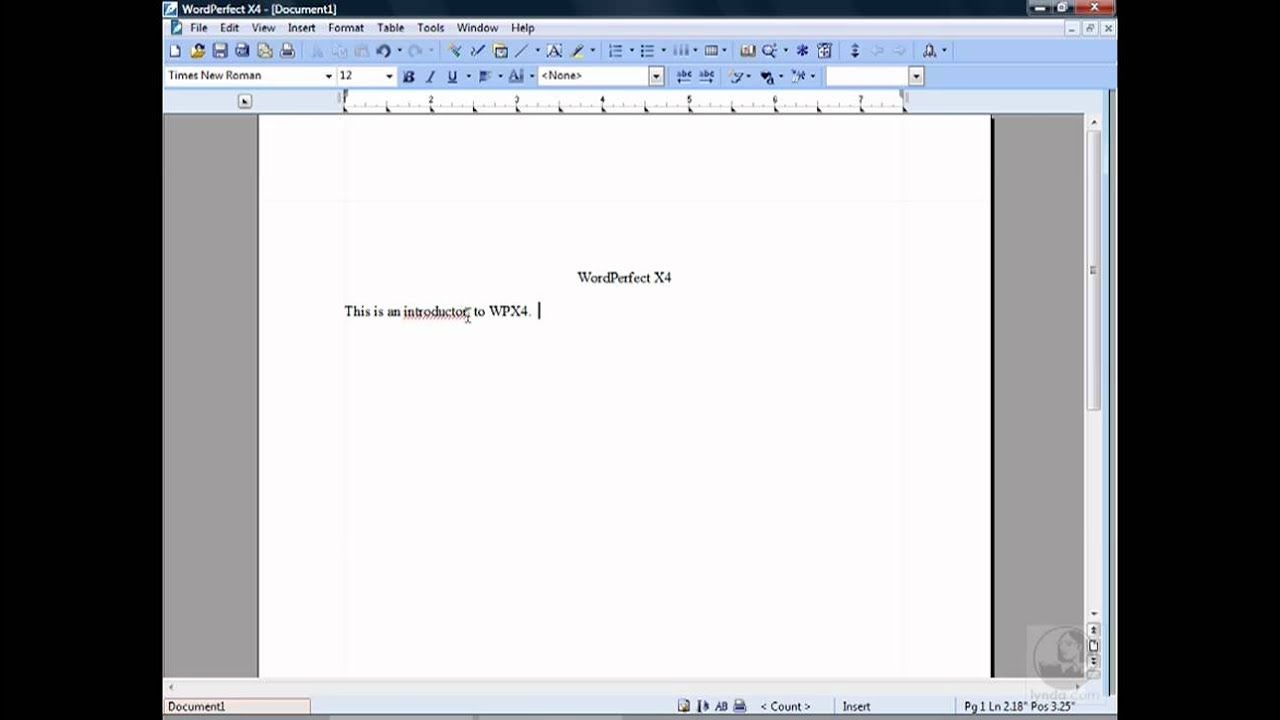
Task: Open the Format menu
Action: coord(346,28)
